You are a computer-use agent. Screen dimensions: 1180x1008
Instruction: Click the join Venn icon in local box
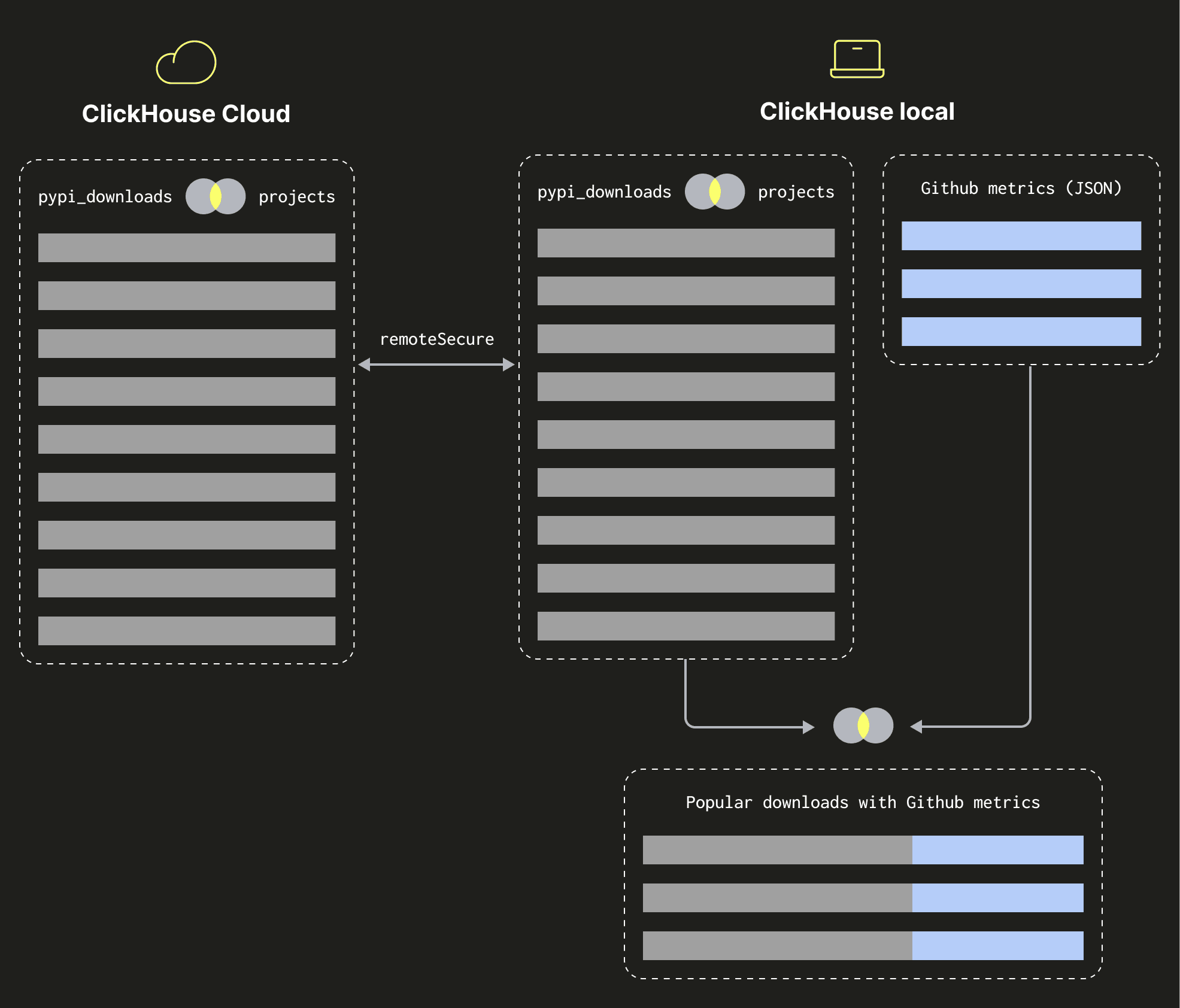click(x=714, y=192)
